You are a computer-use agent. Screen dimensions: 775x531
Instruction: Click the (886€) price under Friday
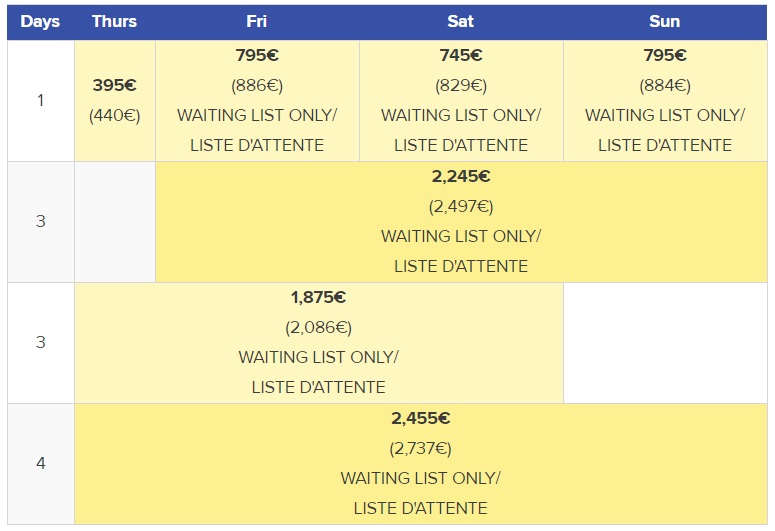(x=257, y=86)
